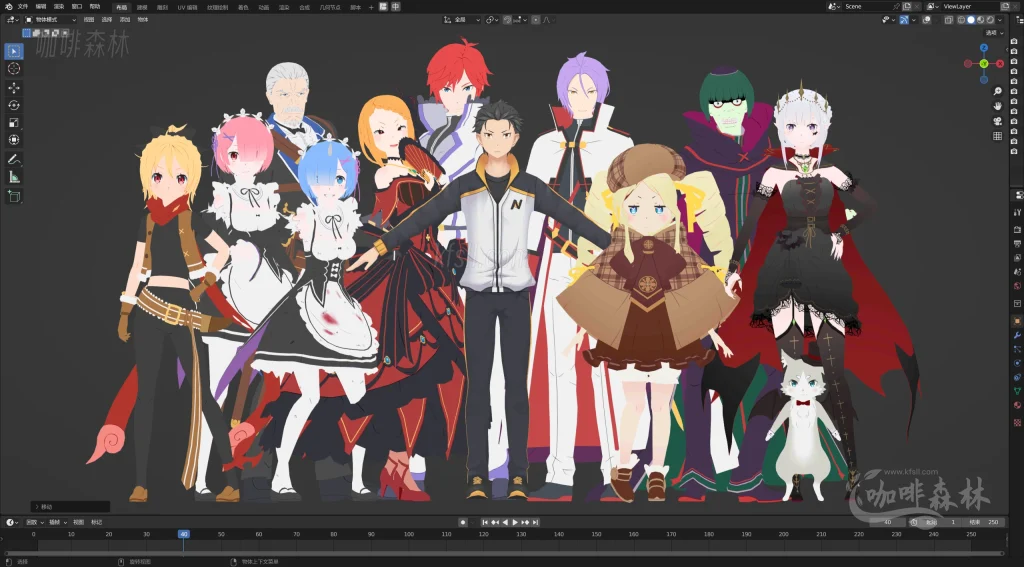Expand the 选项 options dropdown
Viewport: 1024px width, 567px height.
(x=994, y=33)
